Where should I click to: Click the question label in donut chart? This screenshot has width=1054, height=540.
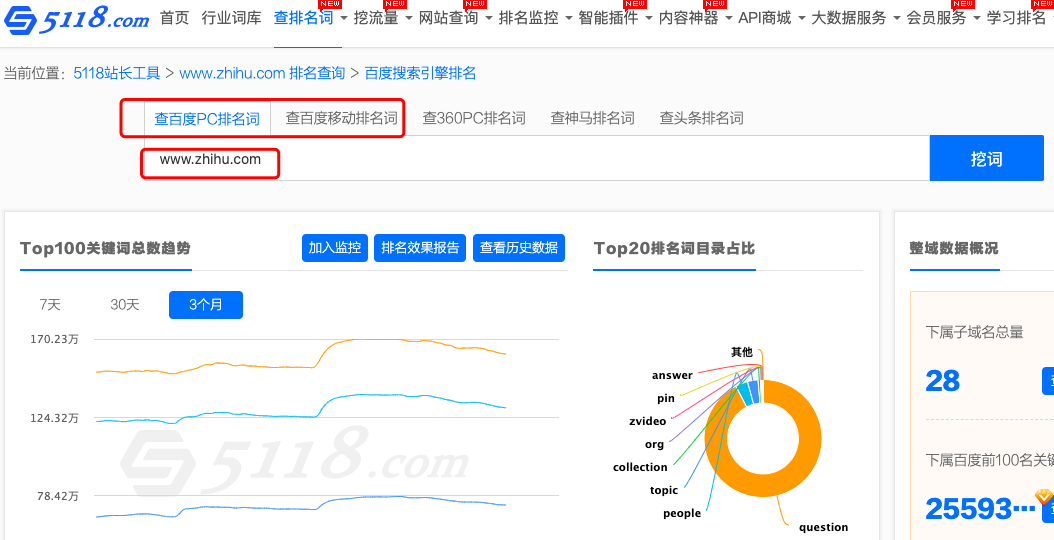click(823, 527)
